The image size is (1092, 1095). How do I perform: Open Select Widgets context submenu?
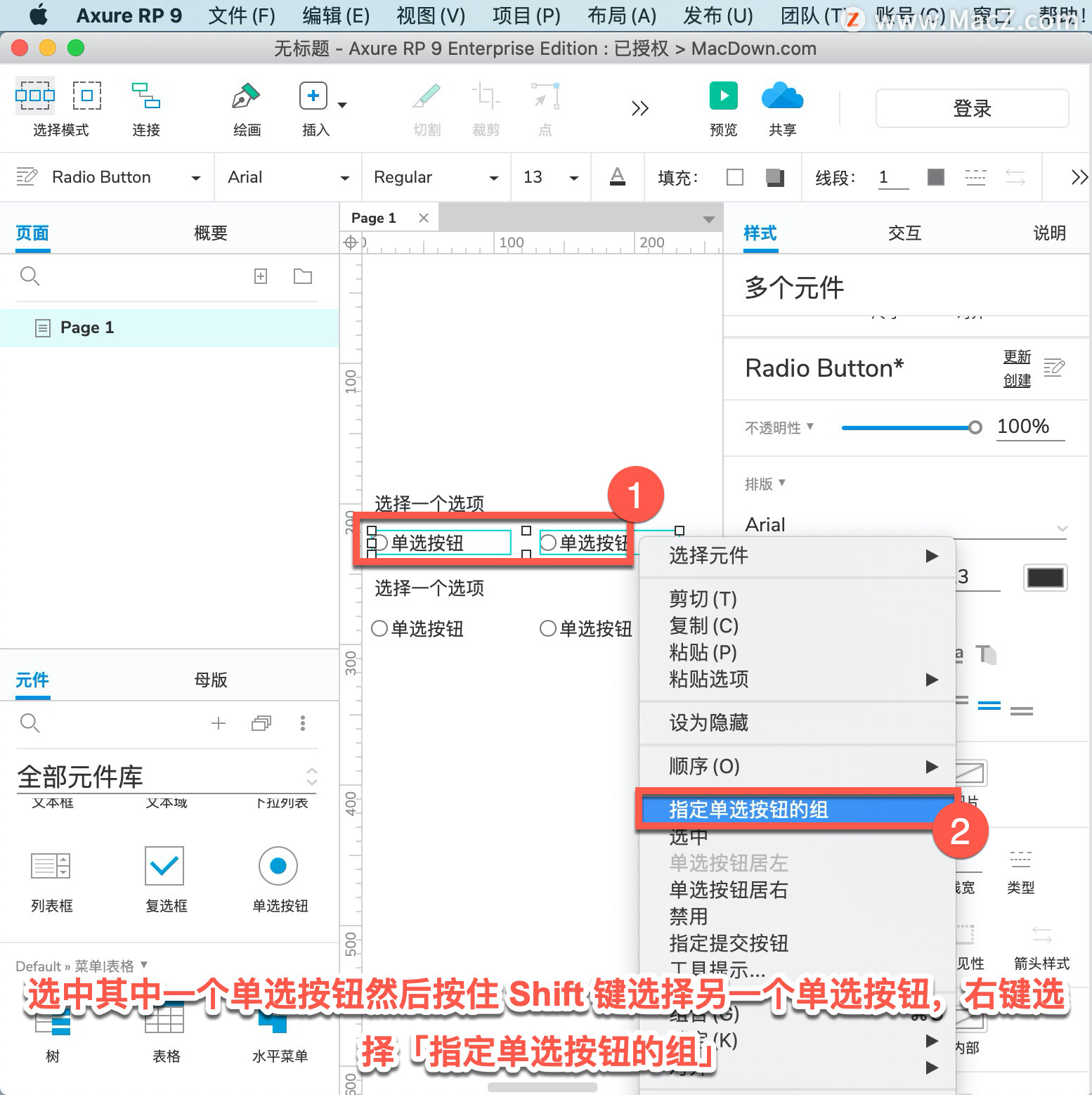pos(798,556)
